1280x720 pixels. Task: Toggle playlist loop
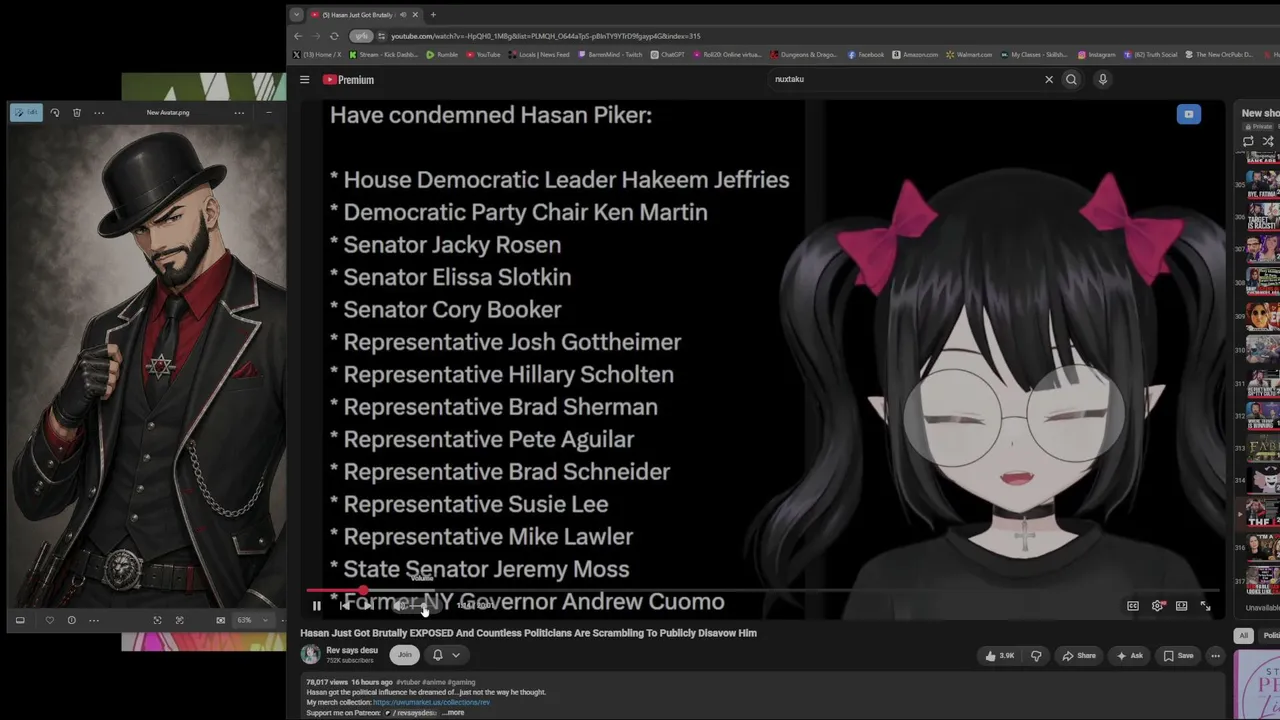point(1248,141)
